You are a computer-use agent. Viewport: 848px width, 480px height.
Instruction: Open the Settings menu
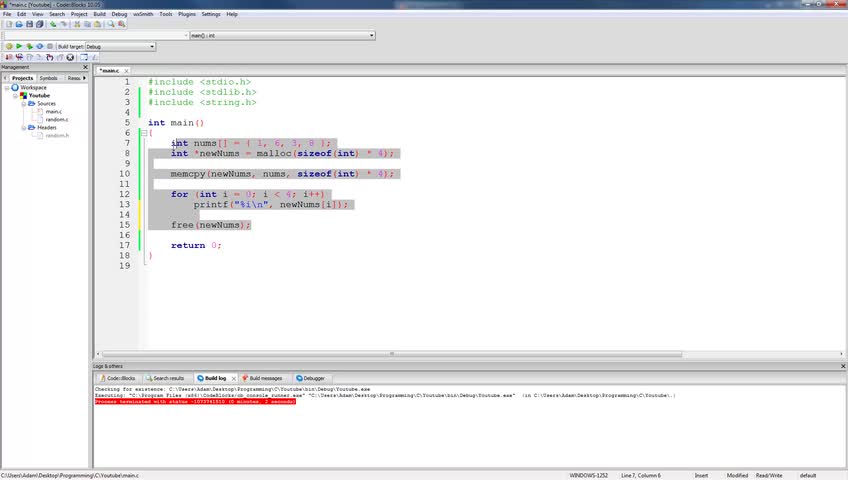tap(211, 14)
